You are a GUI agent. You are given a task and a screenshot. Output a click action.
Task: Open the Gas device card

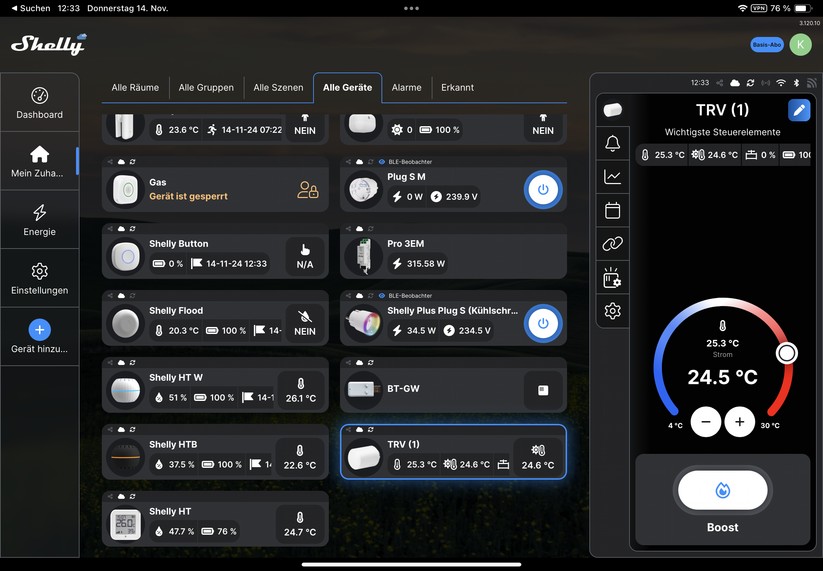pyautogui.click(x=215, y=184)
